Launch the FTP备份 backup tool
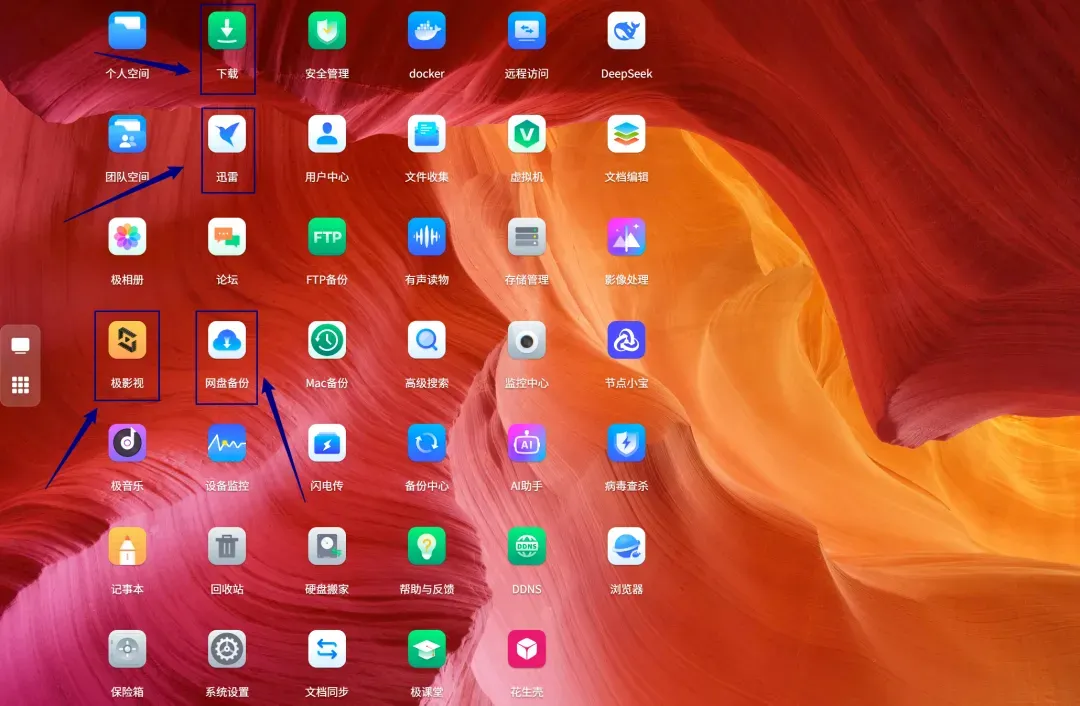The image size is (1080, 706). click(x=327, y=237)
